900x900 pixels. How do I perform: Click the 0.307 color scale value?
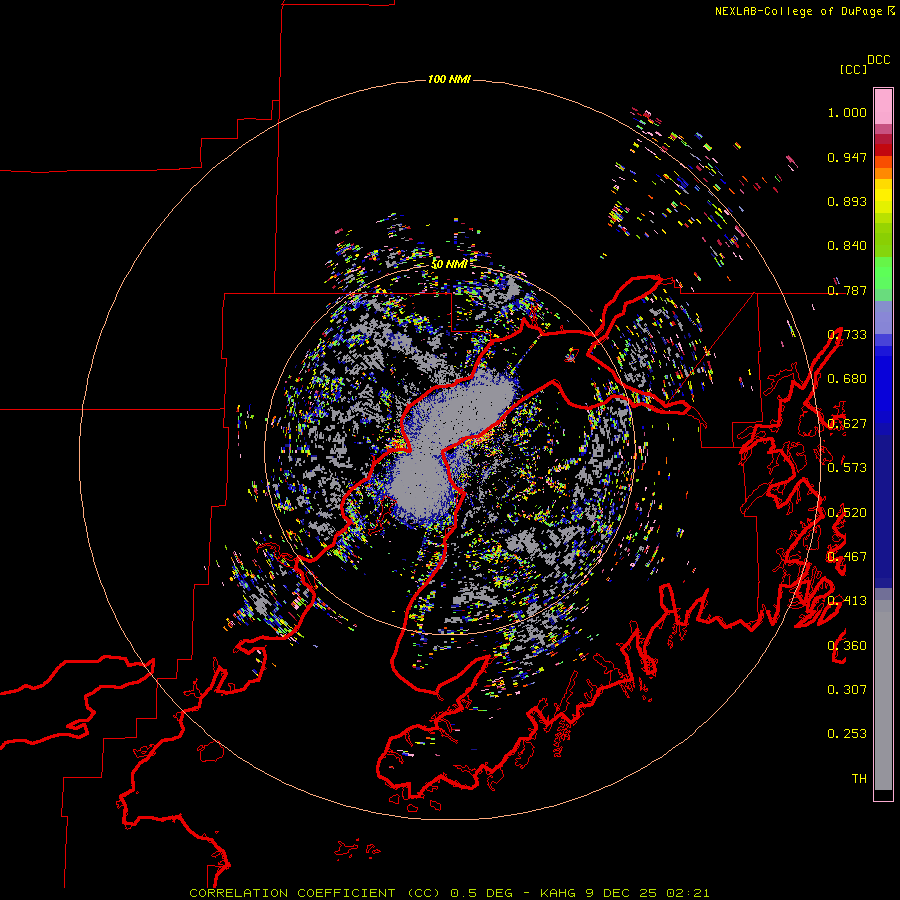click(x=847, y=690)
